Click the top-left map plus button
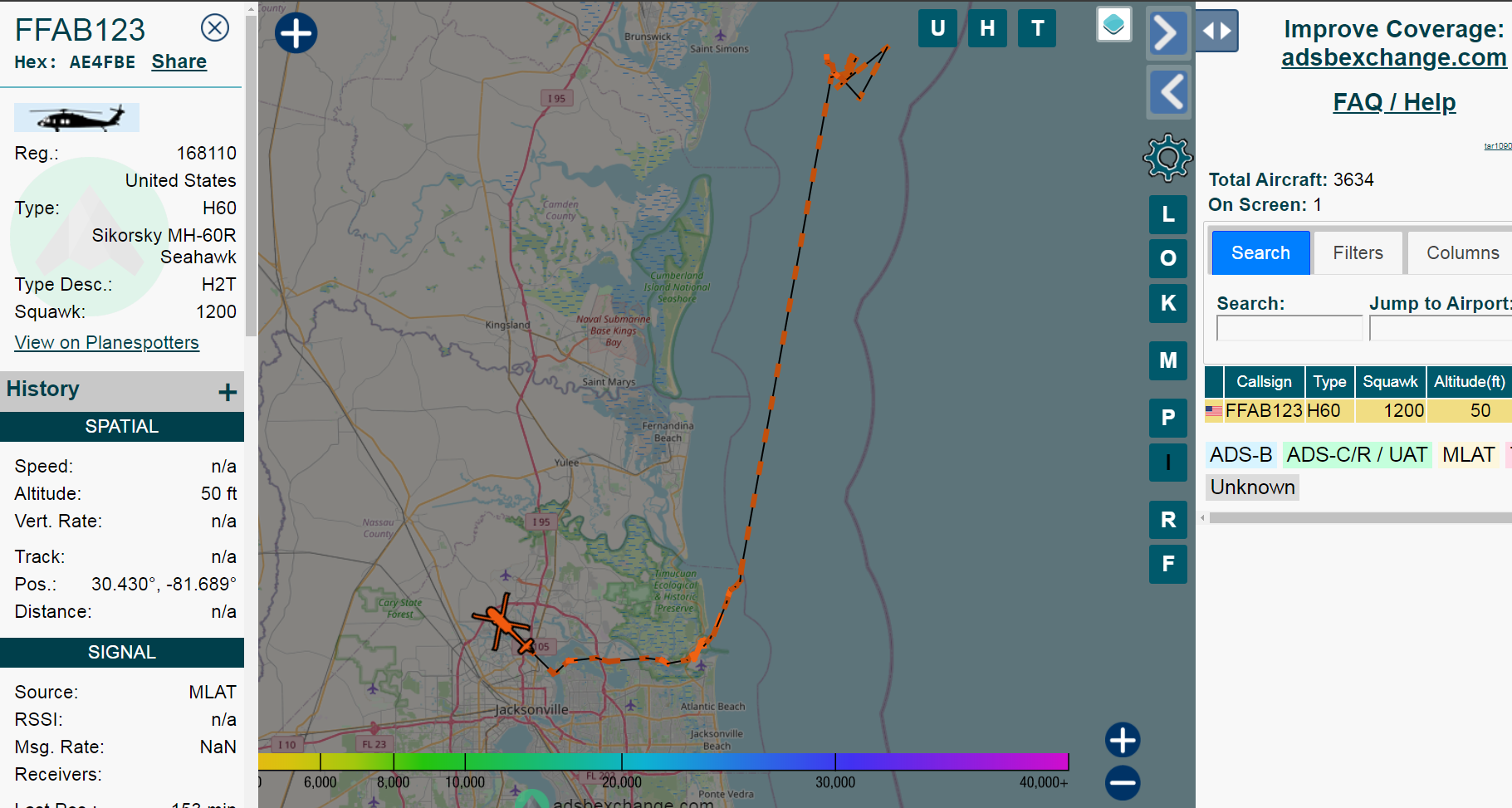 [296, 33]
